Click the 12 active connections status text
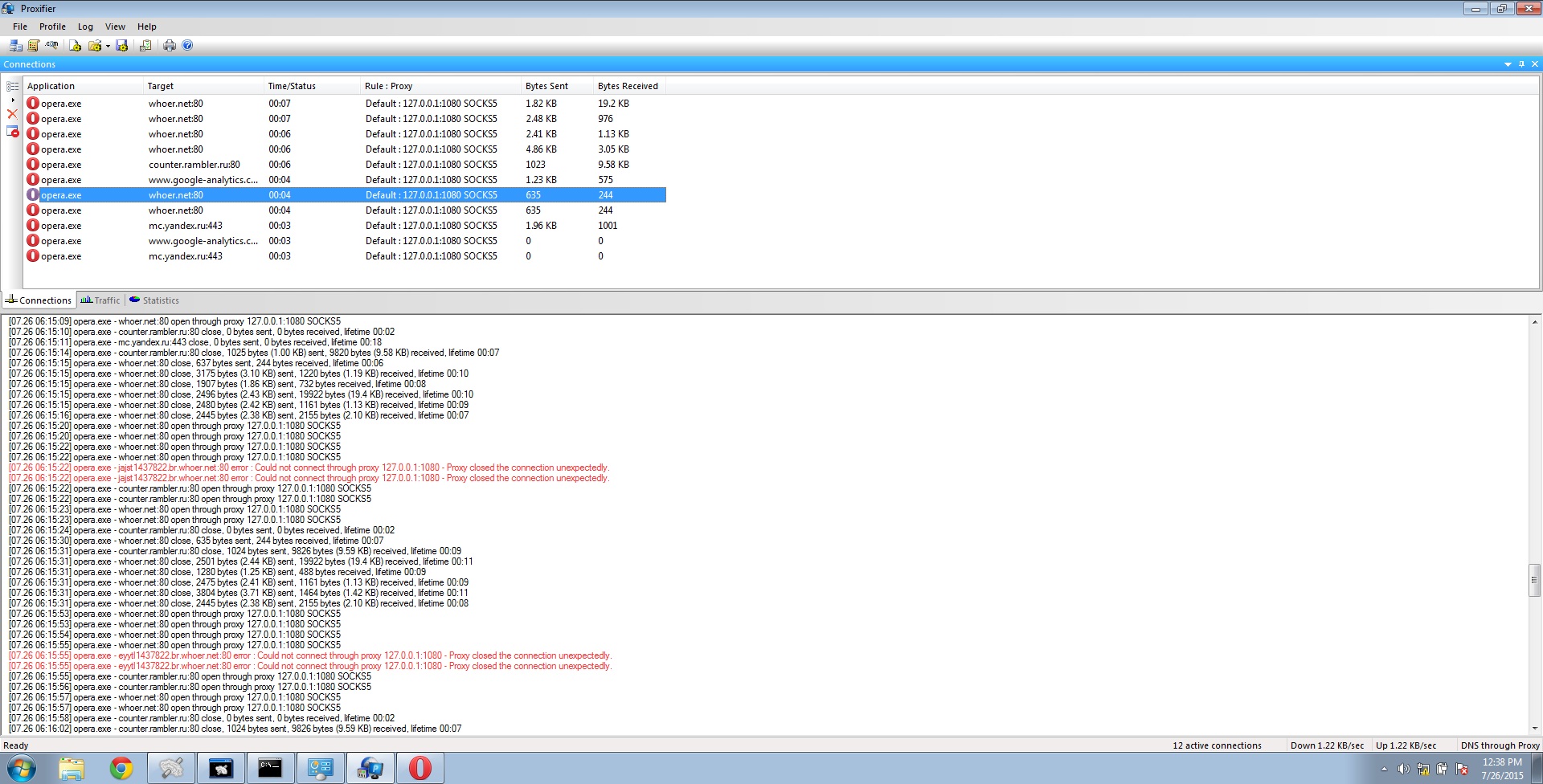1543x784 pixels. tap(1217, 745)
